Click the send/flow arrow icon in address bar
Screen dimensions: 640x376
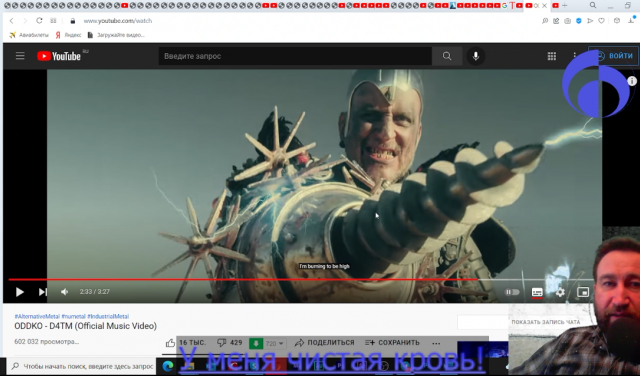(590, 21)
